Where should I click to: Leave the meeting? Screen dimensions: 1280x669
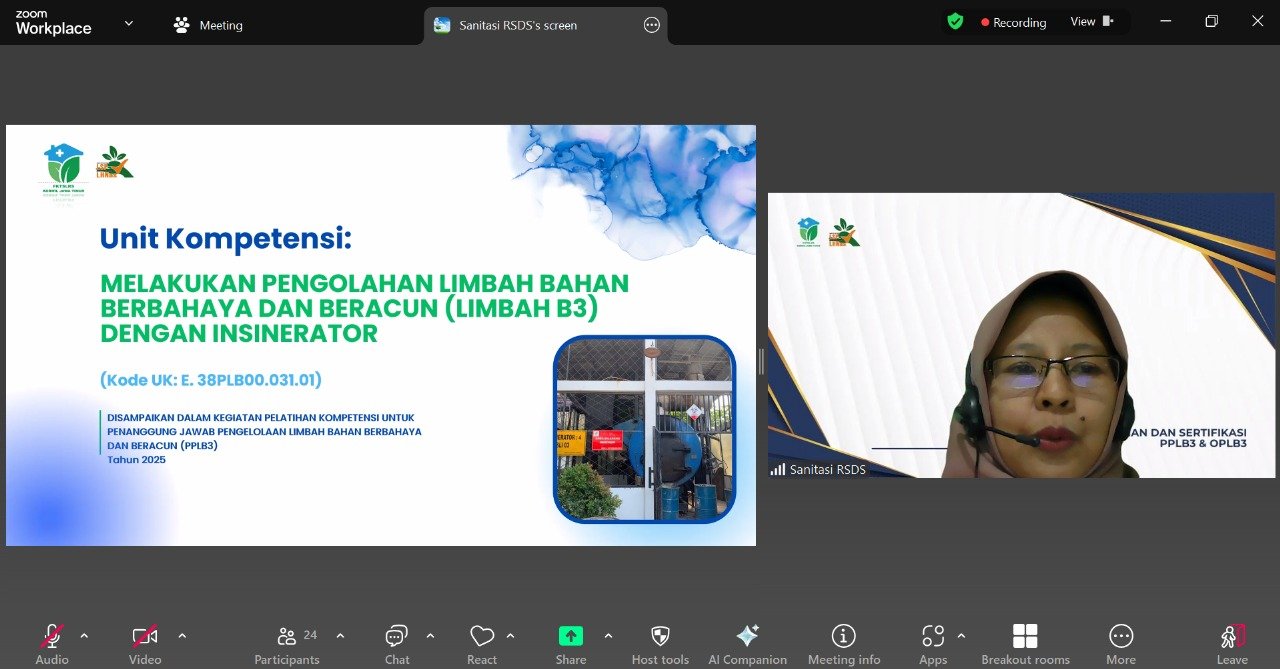click(1232, 643)
